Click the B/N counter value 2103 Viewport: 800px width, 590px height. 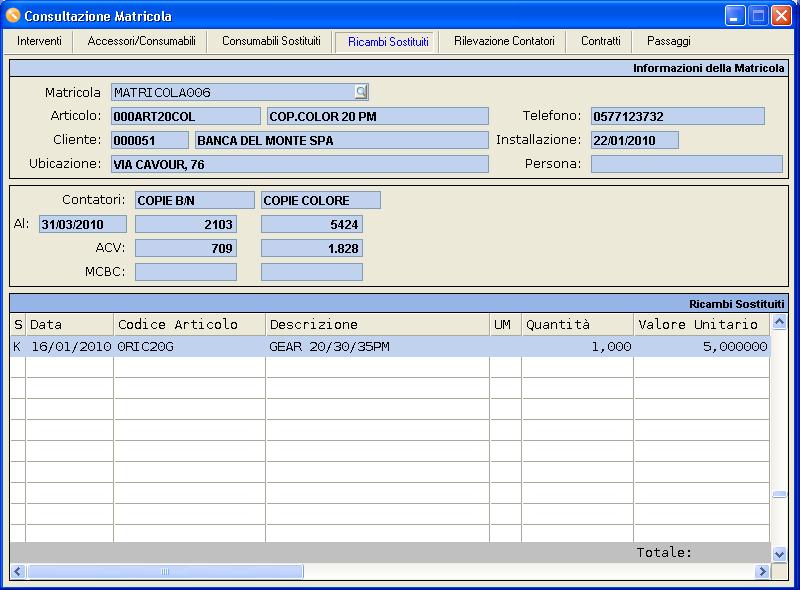click(x=186, y=224)
